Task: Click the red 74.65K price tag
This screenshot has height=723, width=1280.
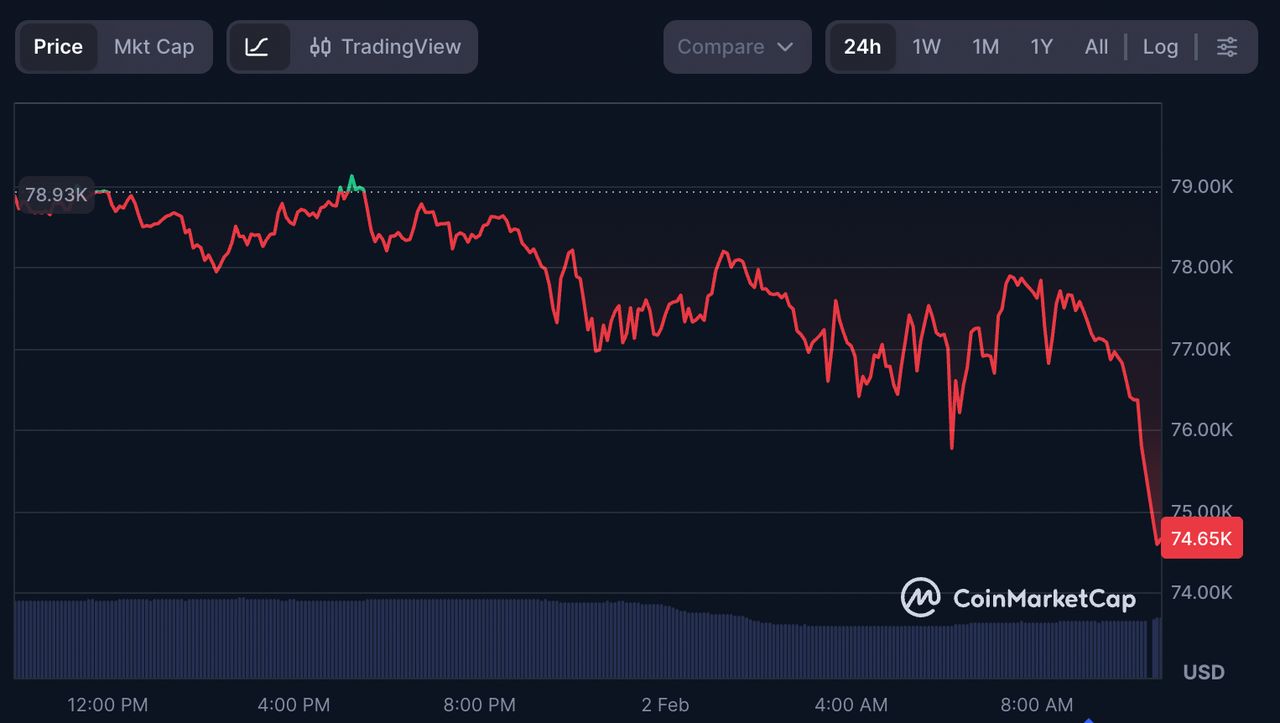Action: tap(1201, 538)
